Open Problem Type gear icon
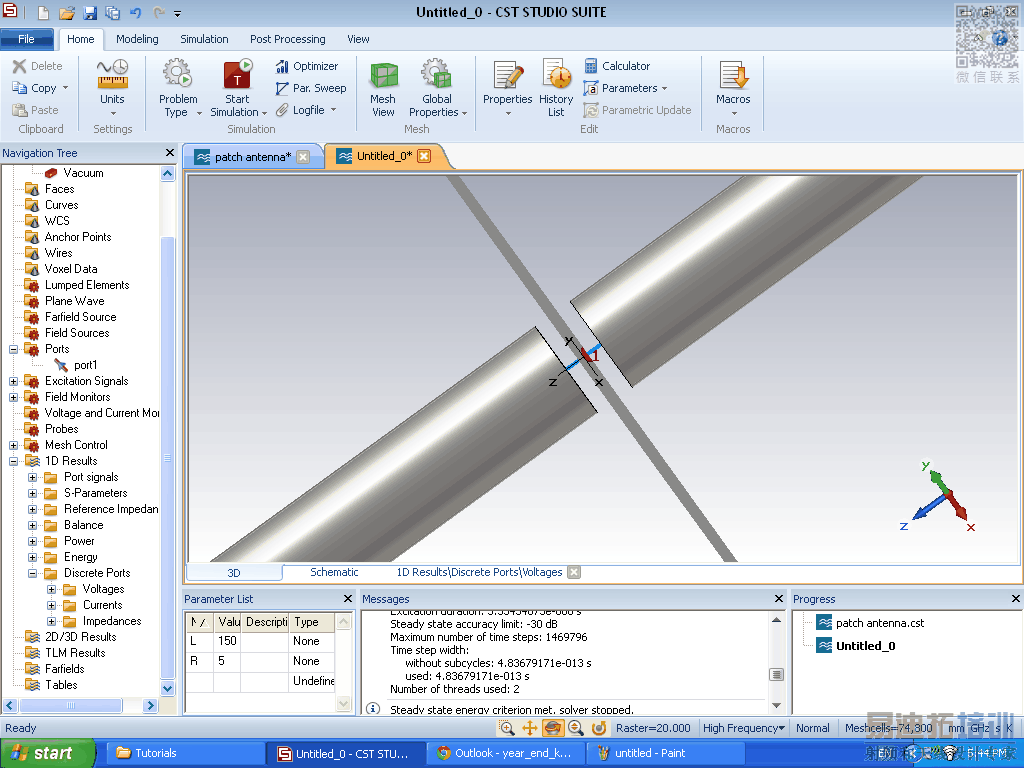 click(177, 73)
